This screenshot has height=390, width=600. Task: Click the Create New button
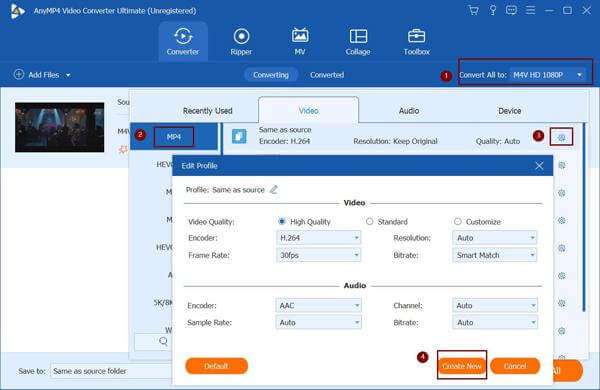[462, 366]
